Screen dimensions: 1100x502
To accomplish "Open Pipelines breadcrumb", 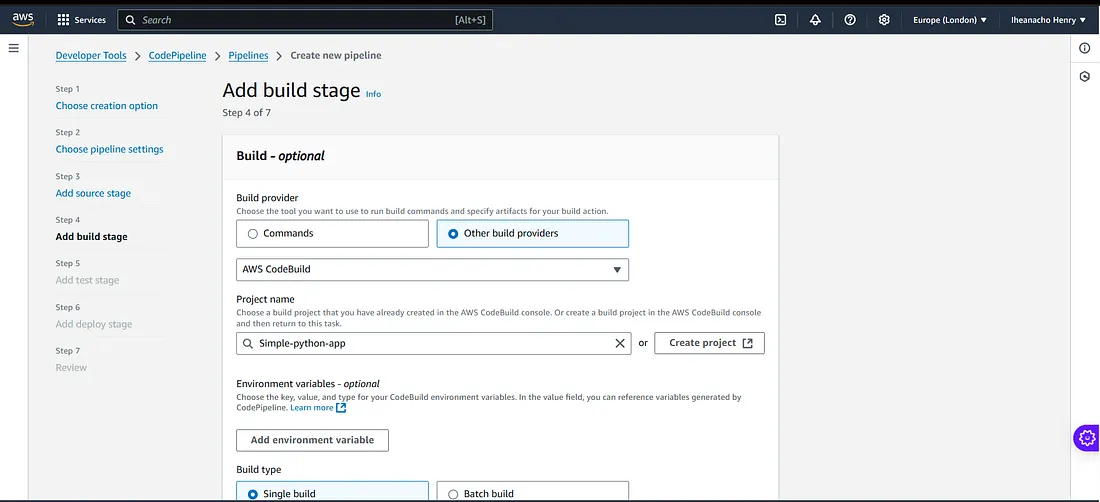I will click(248, 55).
